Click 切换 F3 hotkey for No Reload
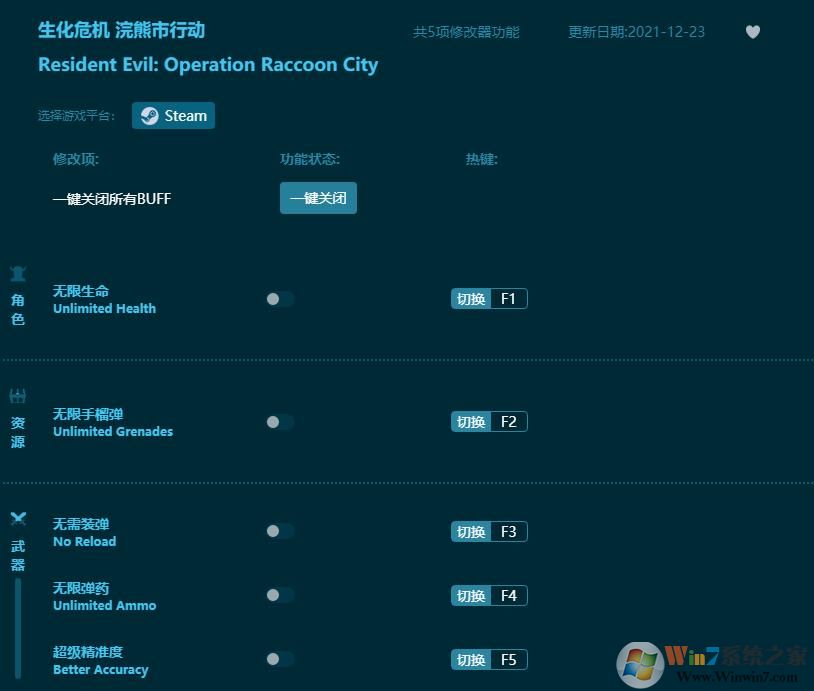The width and height of the screenshot is (814, 691). pos(489,531)
